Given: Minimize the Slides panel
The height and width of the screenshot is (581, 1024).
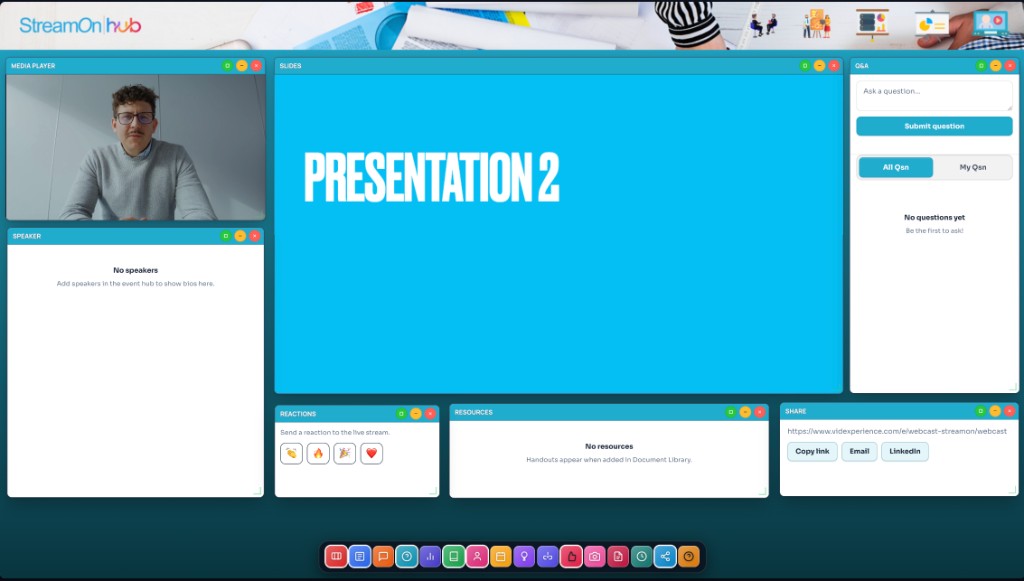Looking at the screenshot, I should click(820, 65).
